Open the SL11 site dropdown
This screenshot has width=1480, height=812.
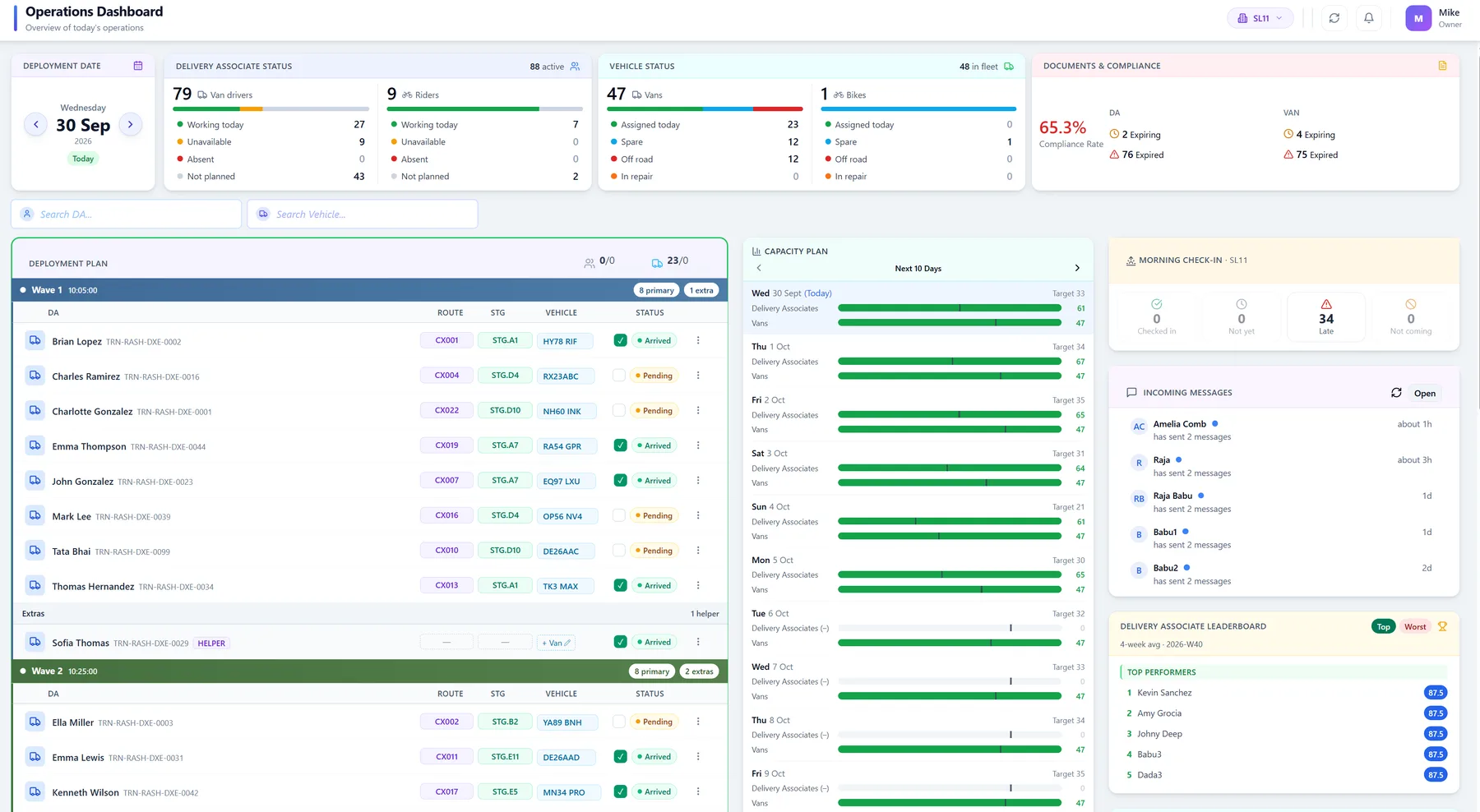(1260, 18)
